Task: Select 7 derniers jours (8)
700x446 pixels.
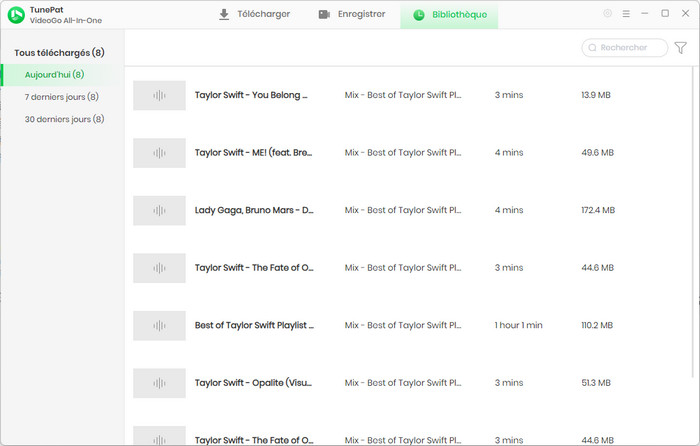Action: [x=62, y=97]
